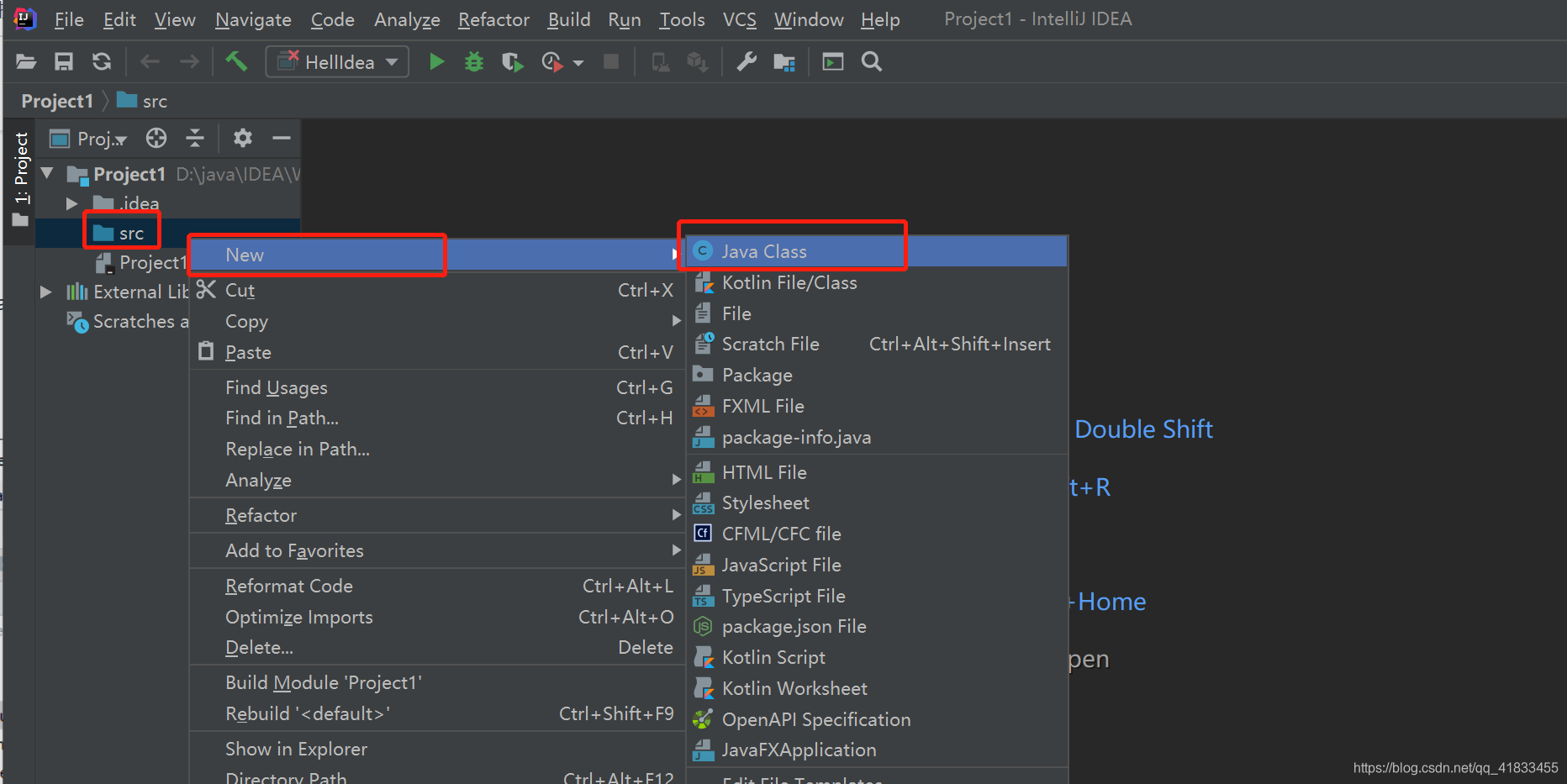Start debugging with the bug icon
This screenshot has width=1567, height=784.
pos(474,61)
